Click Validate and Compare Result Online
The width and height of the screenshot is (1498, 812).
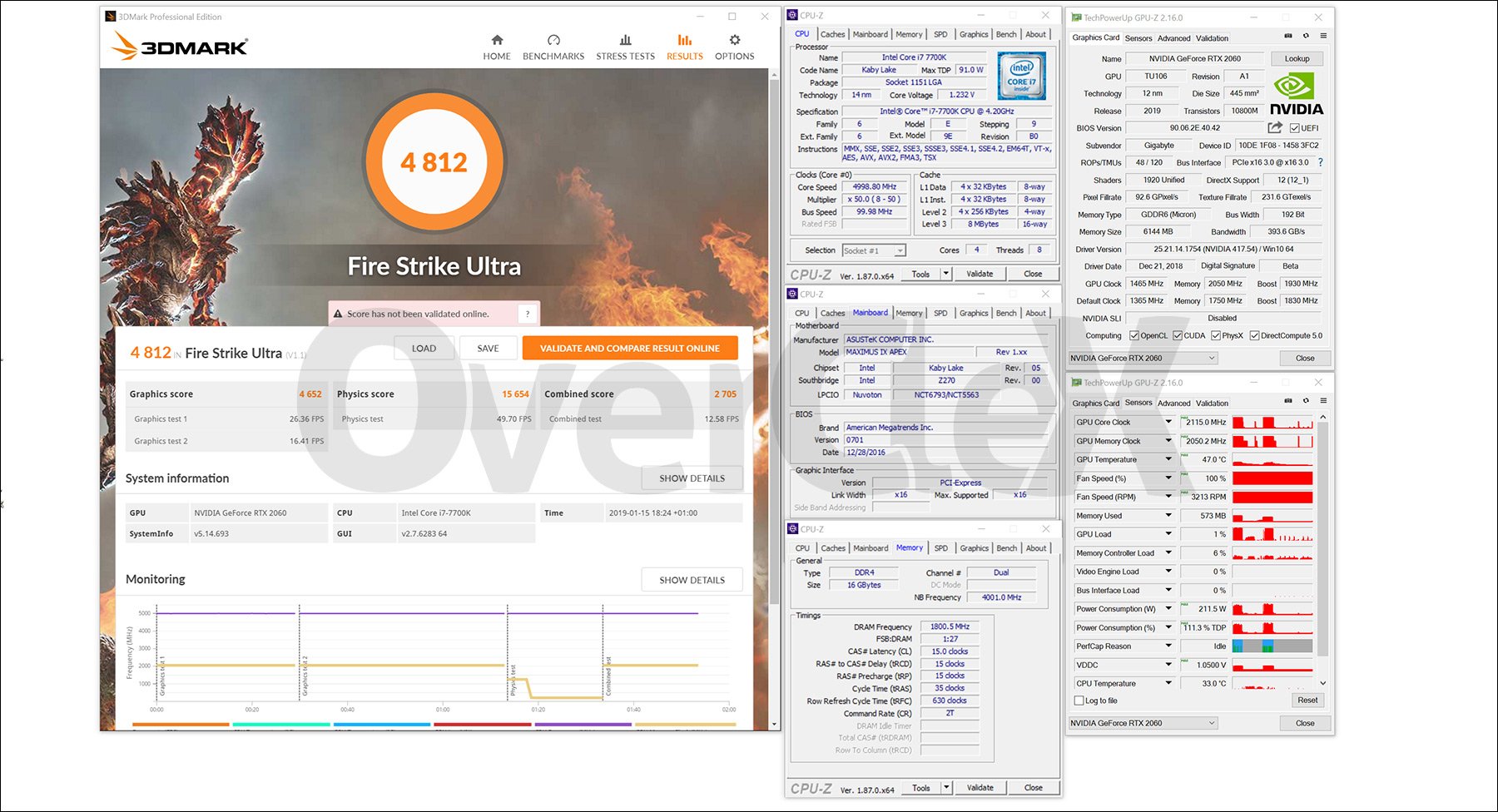click(629, 349)
